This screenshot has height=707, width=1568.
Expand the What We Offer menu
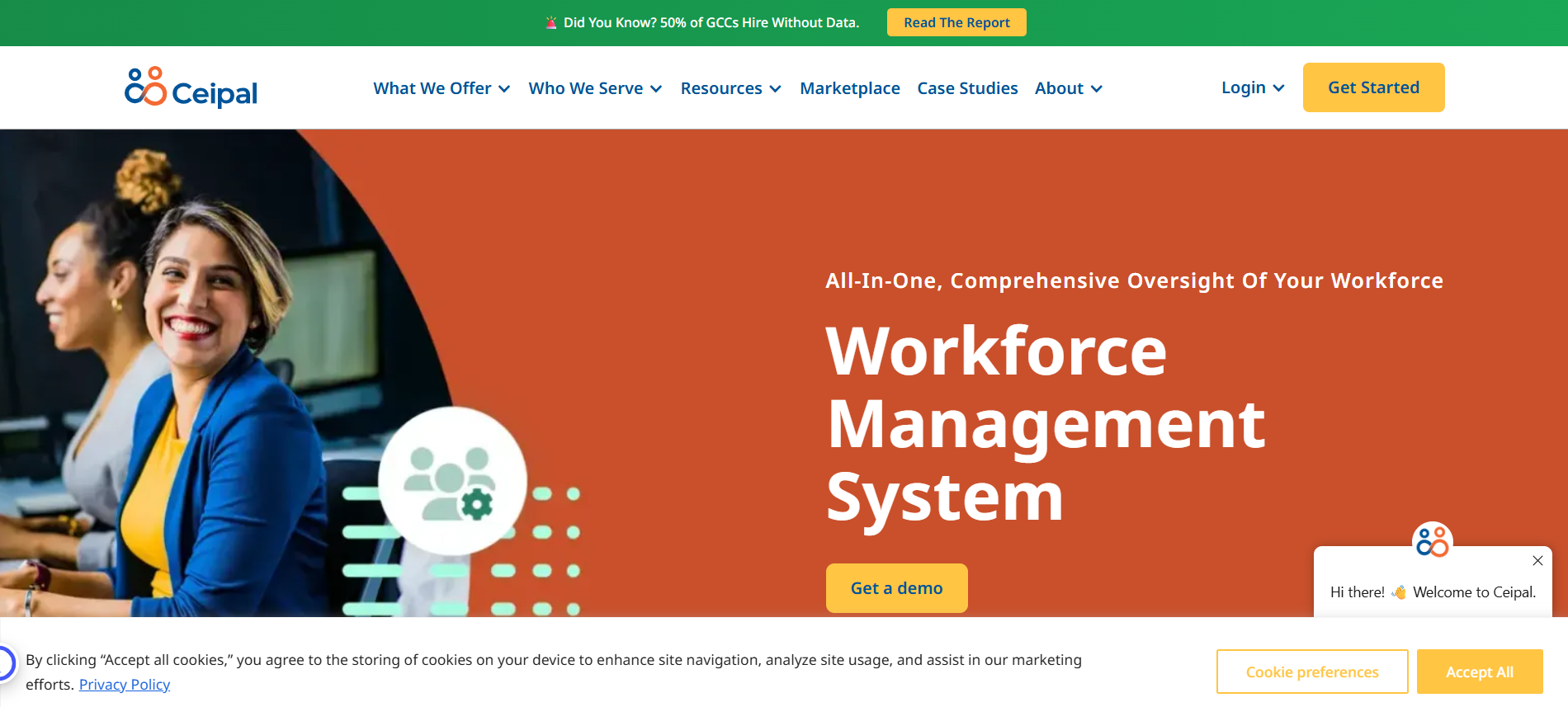point(442,88)
